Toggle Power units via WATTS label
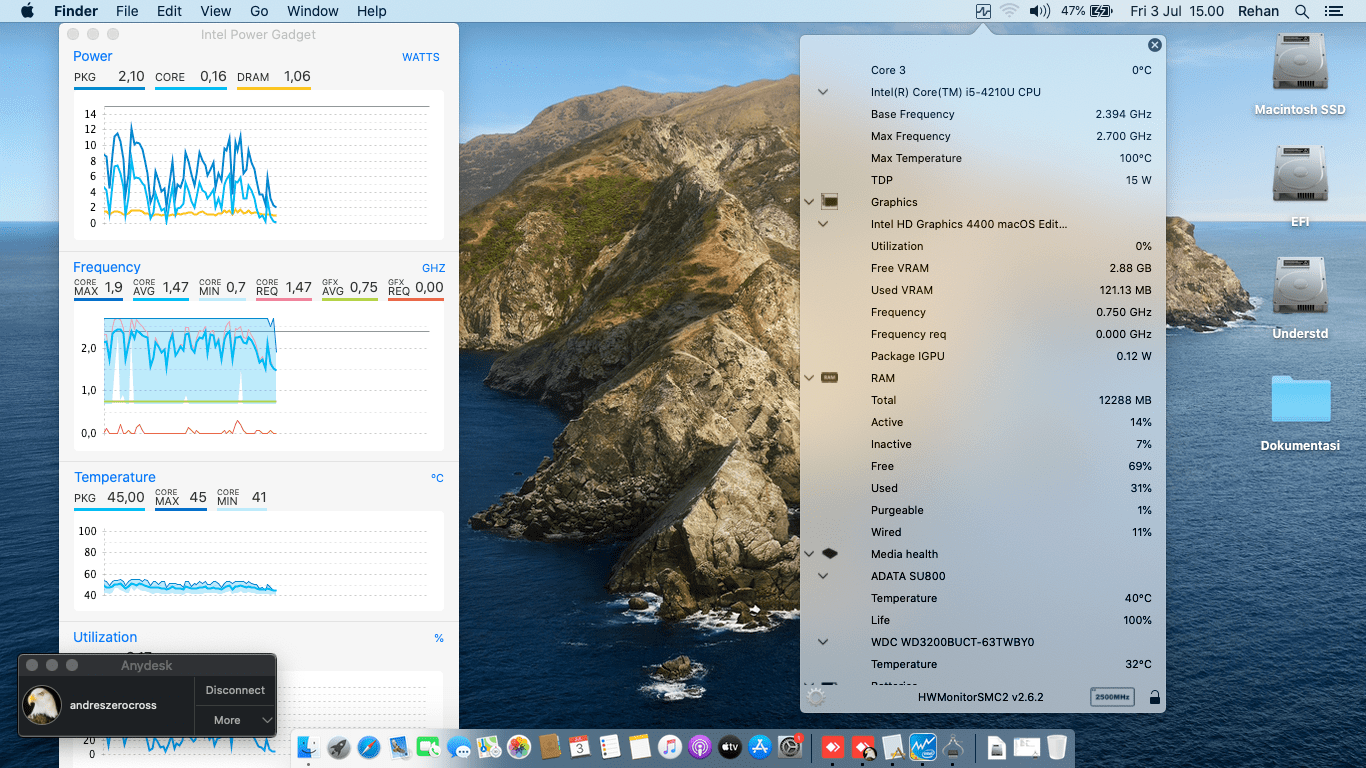The height and width of the screenshot is (768, 1366). click(420, 57)
